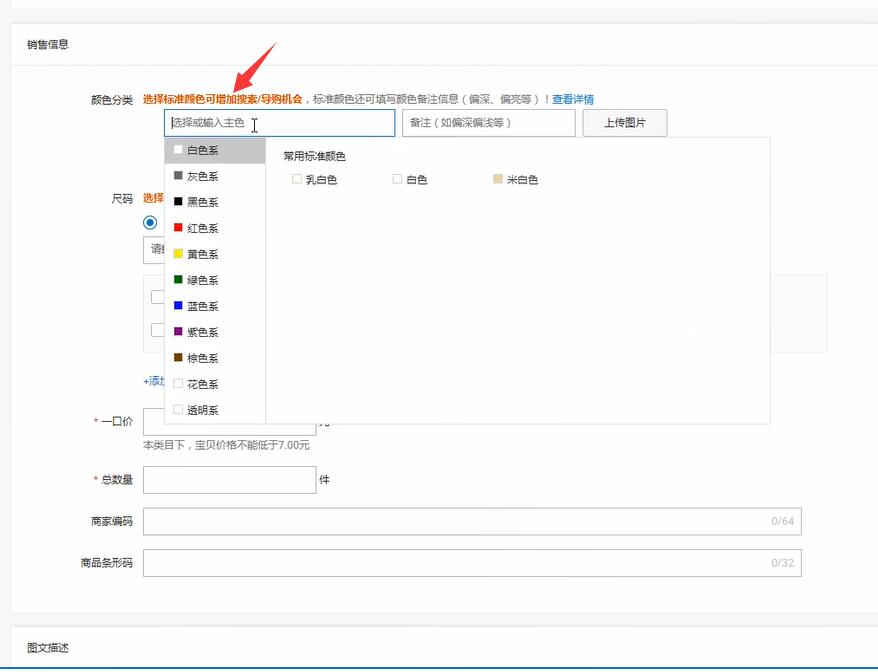878x672 pixels.
Task: Select 花色系 patterned color category
Action: [x=202, y=384]
